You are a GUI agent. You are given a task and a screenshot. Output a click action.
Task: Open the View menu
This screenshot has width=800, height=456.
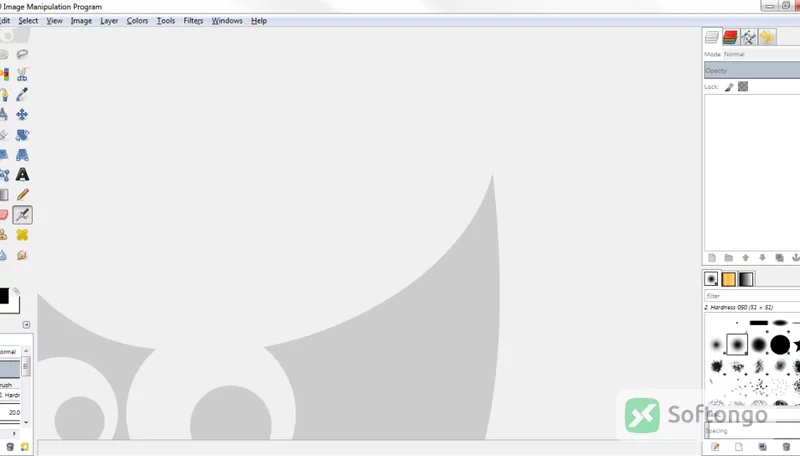pos(54,21)
